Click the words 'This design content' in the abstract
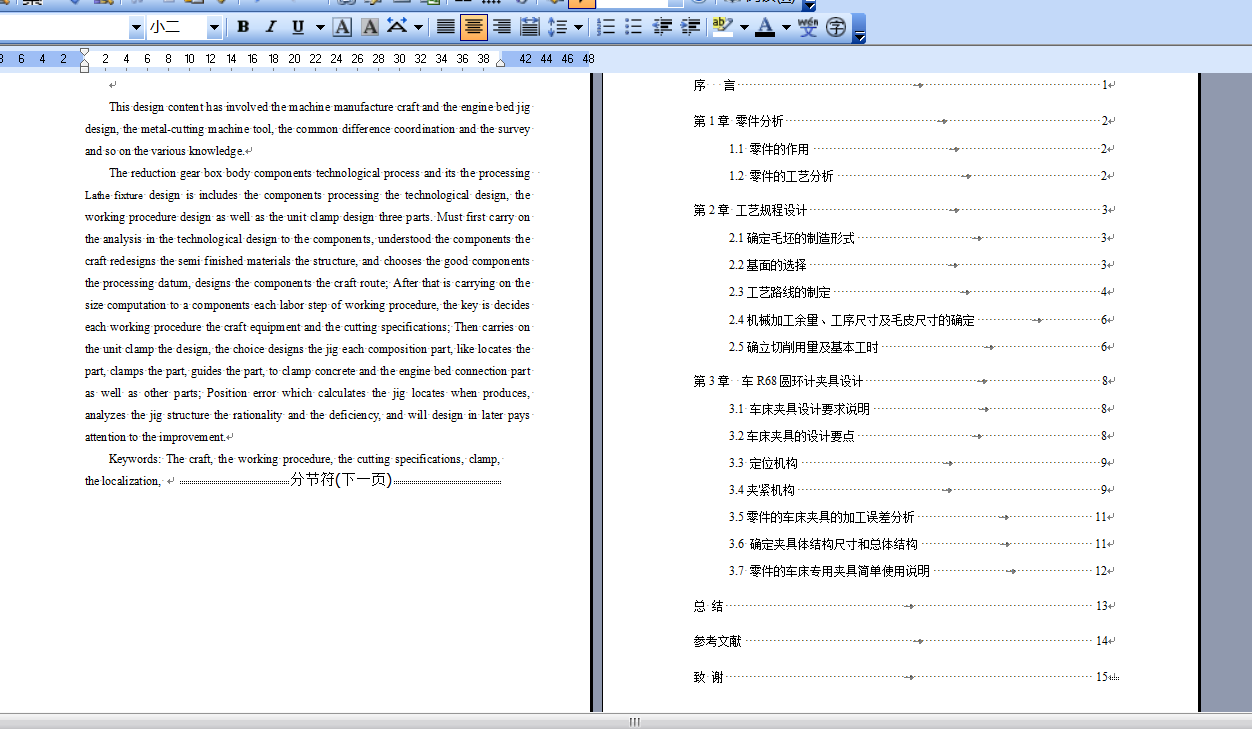 pyautogui.click(x=156, y=107)
